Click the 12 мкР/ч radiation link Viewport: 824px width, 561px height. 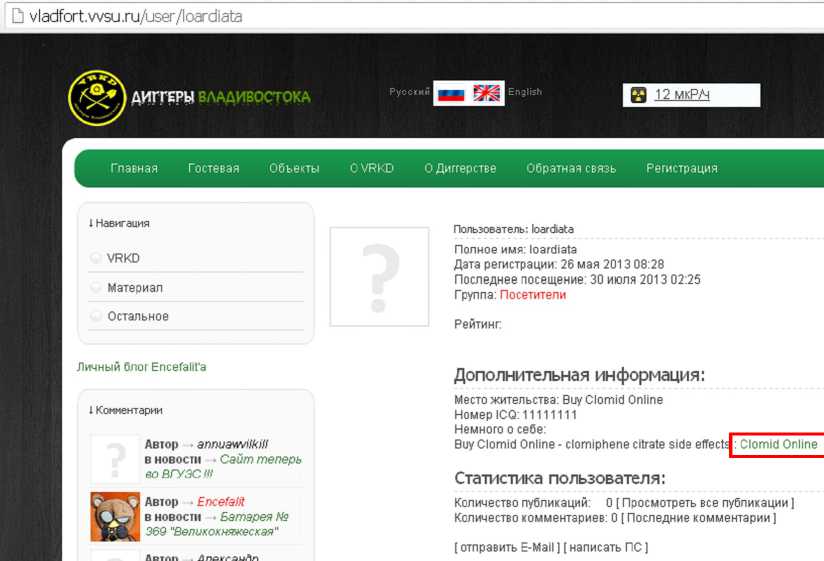tap(682, 95)
